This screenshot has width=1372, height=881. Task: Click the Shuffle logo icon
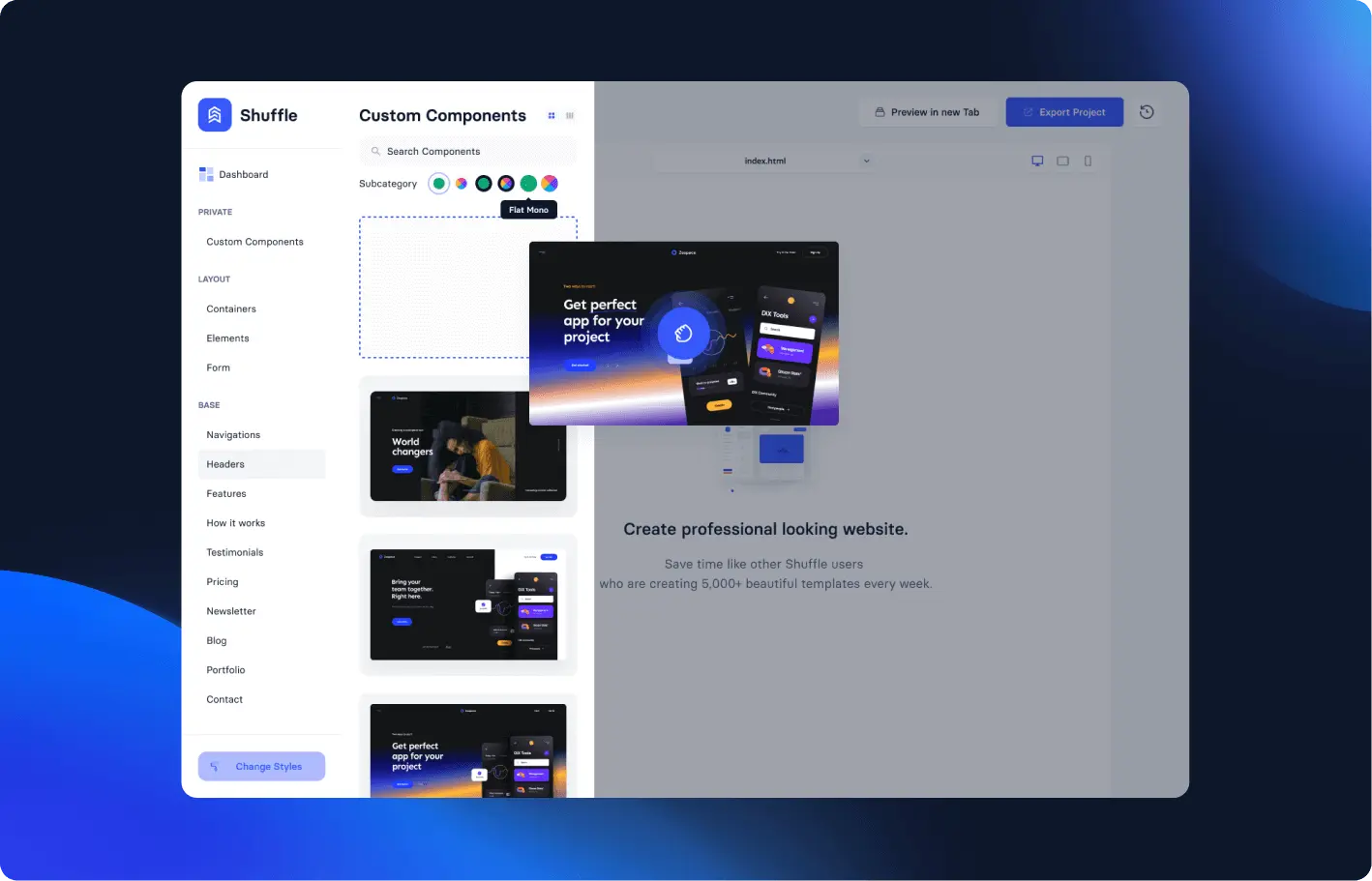pyautogui.click(x=215, y=115)
